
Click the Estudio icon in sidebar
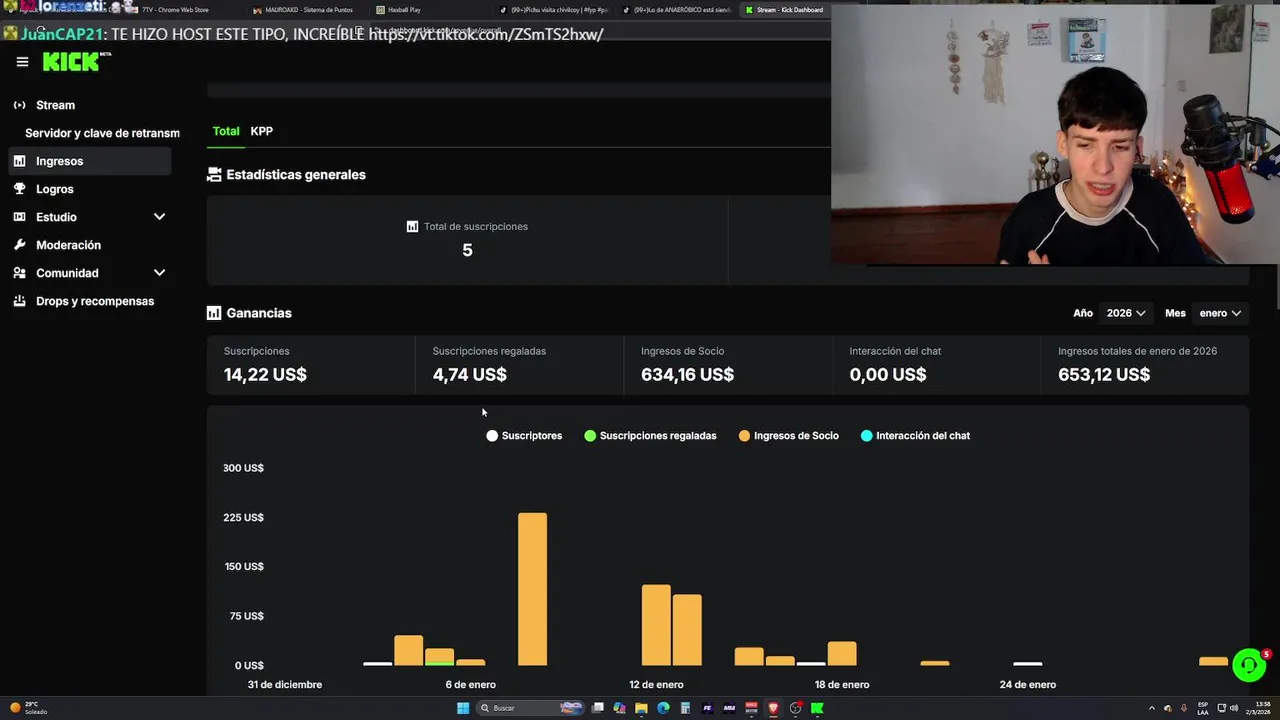tap(19, 217)
